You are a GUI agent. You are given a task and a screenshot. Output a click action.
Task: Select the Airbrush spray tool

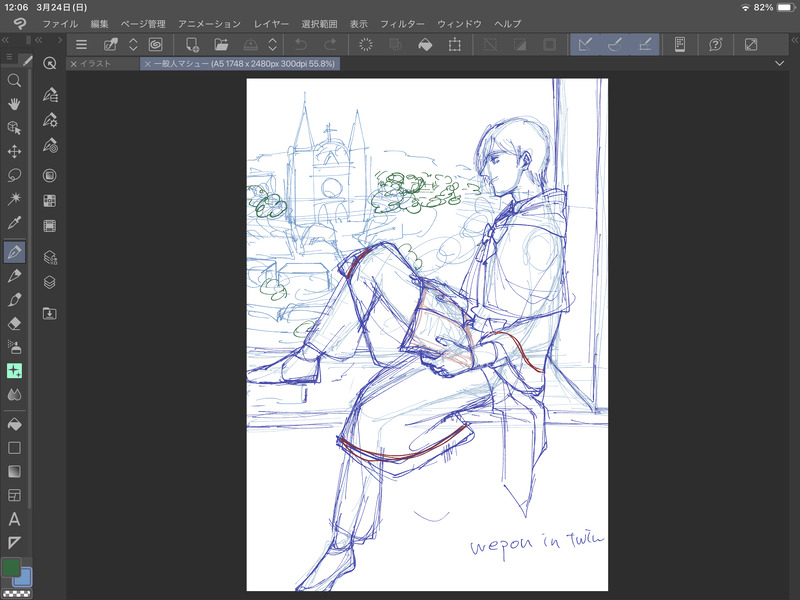coord(14,347)
